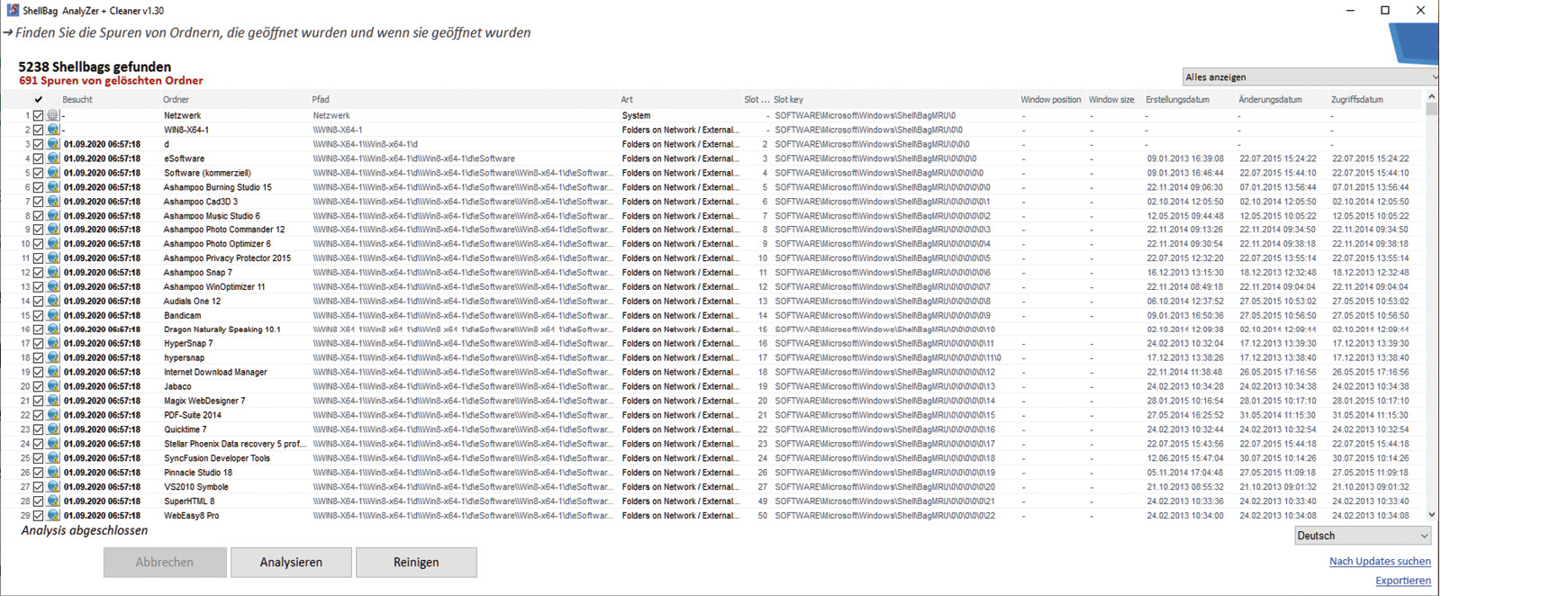Screen dimensions: 1568x596
Task: Click the System entry in the Art column
Action: pyautogui.click(x=636, y=115)
